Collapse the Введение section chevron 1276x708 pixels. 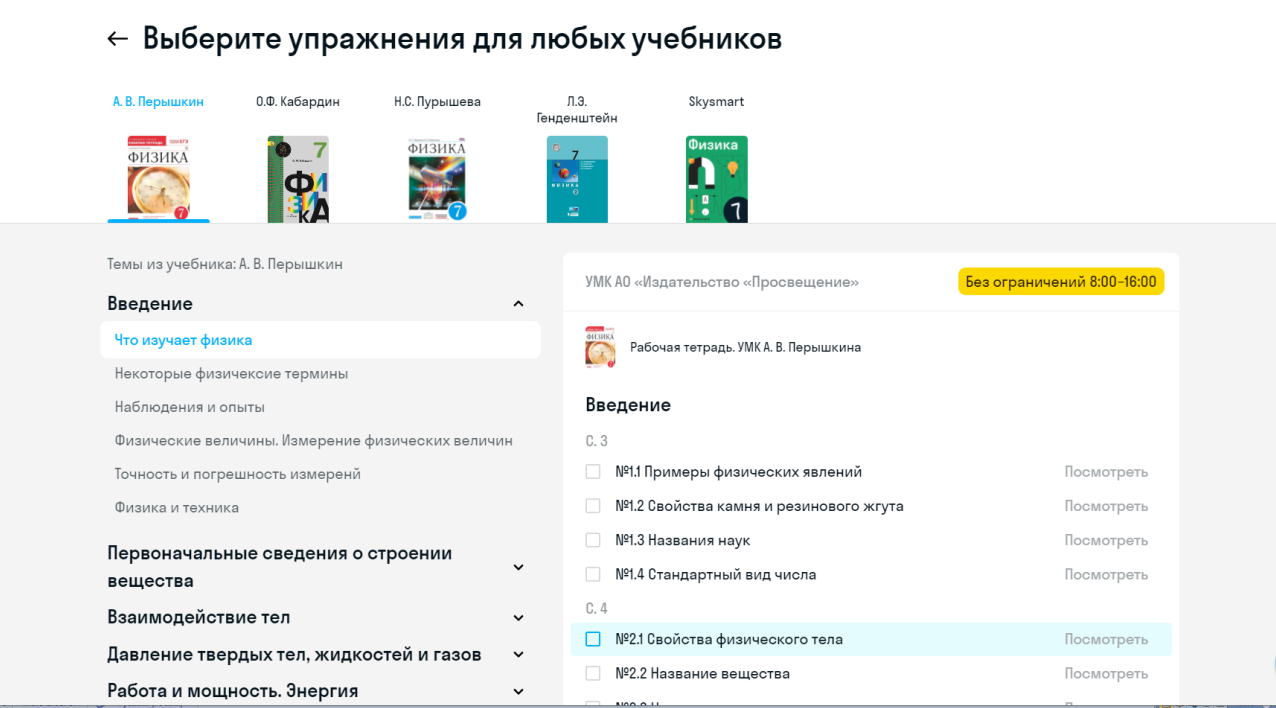(518, 304)
